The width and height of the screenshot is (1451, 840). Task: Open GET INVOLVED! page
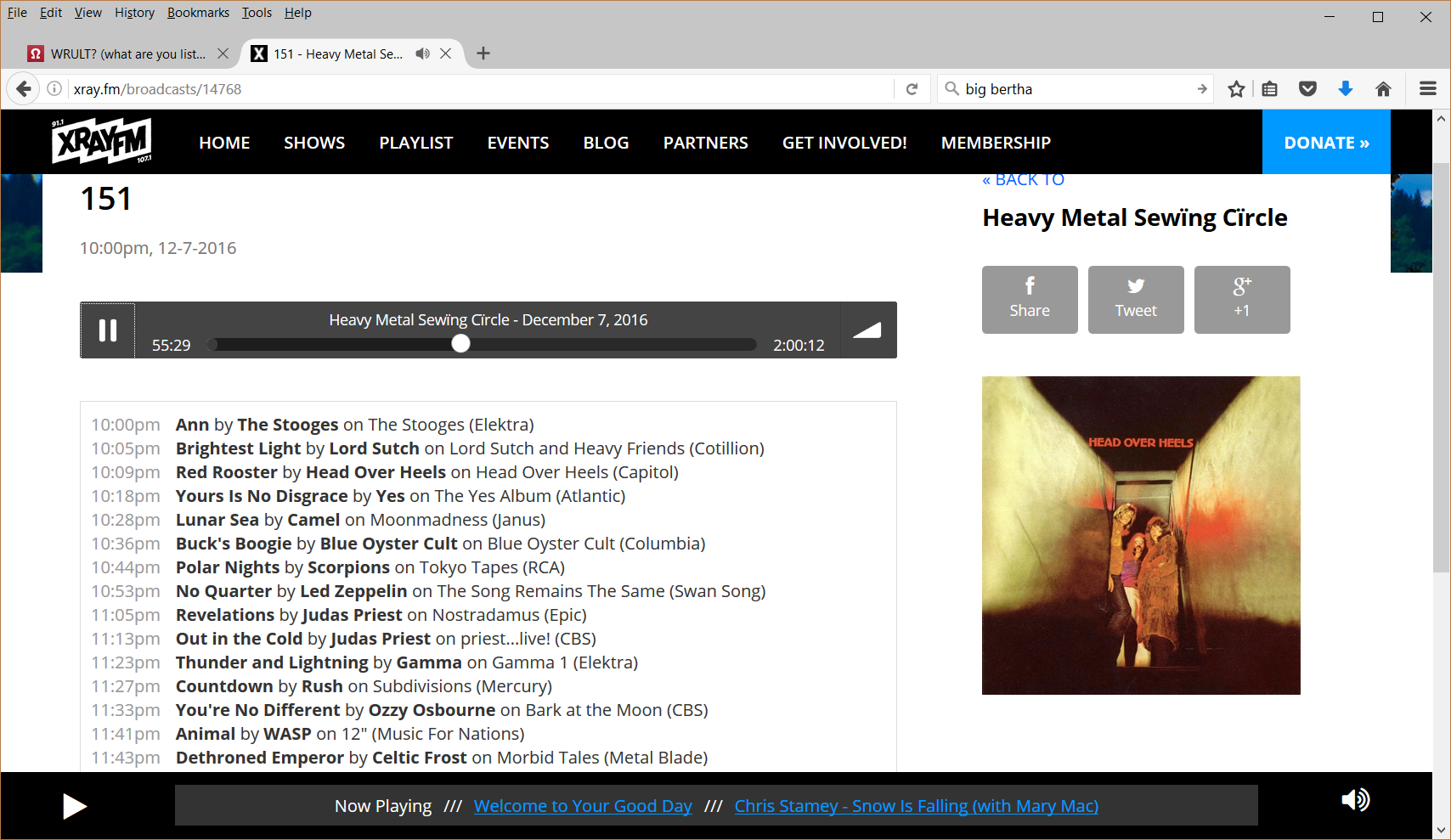[x=844, y=143]
